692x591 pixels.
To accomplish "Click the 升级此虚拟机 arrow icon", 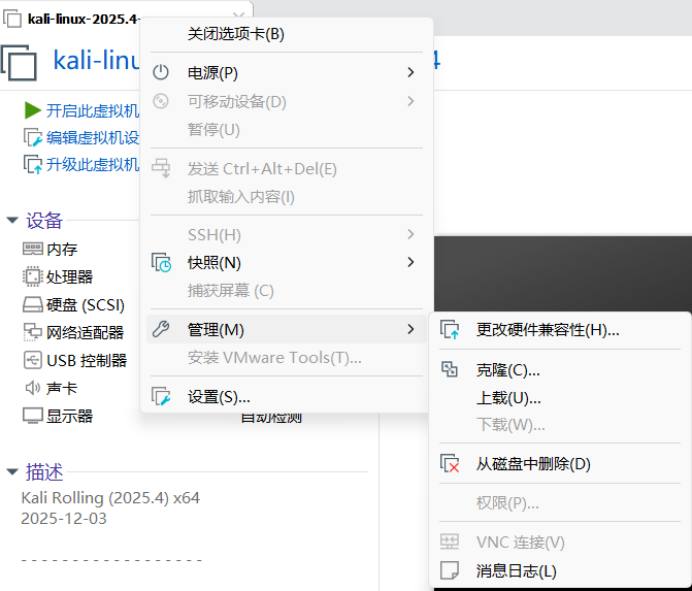I will point(33,164).
